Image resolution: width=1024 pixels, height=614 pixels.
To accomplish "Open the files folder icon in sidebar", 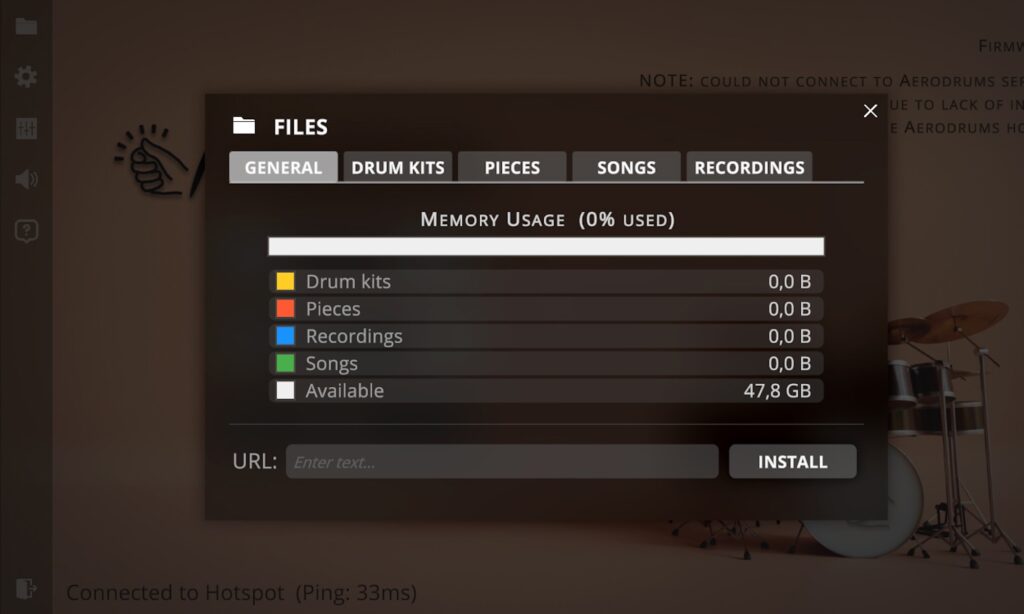I will pos(26,26).
